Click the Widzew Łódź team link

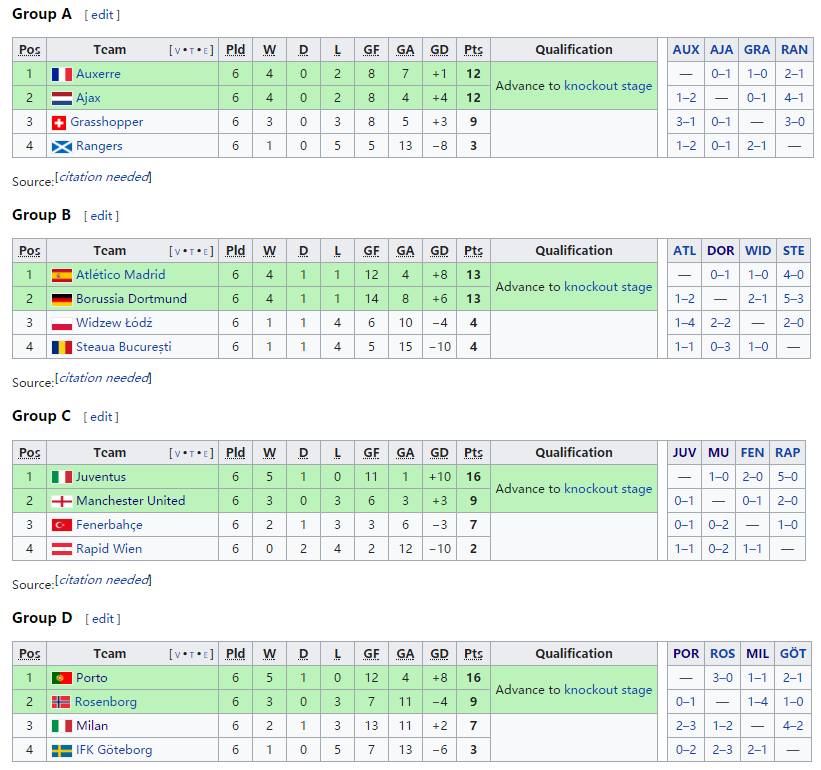[x=114, y=323]
